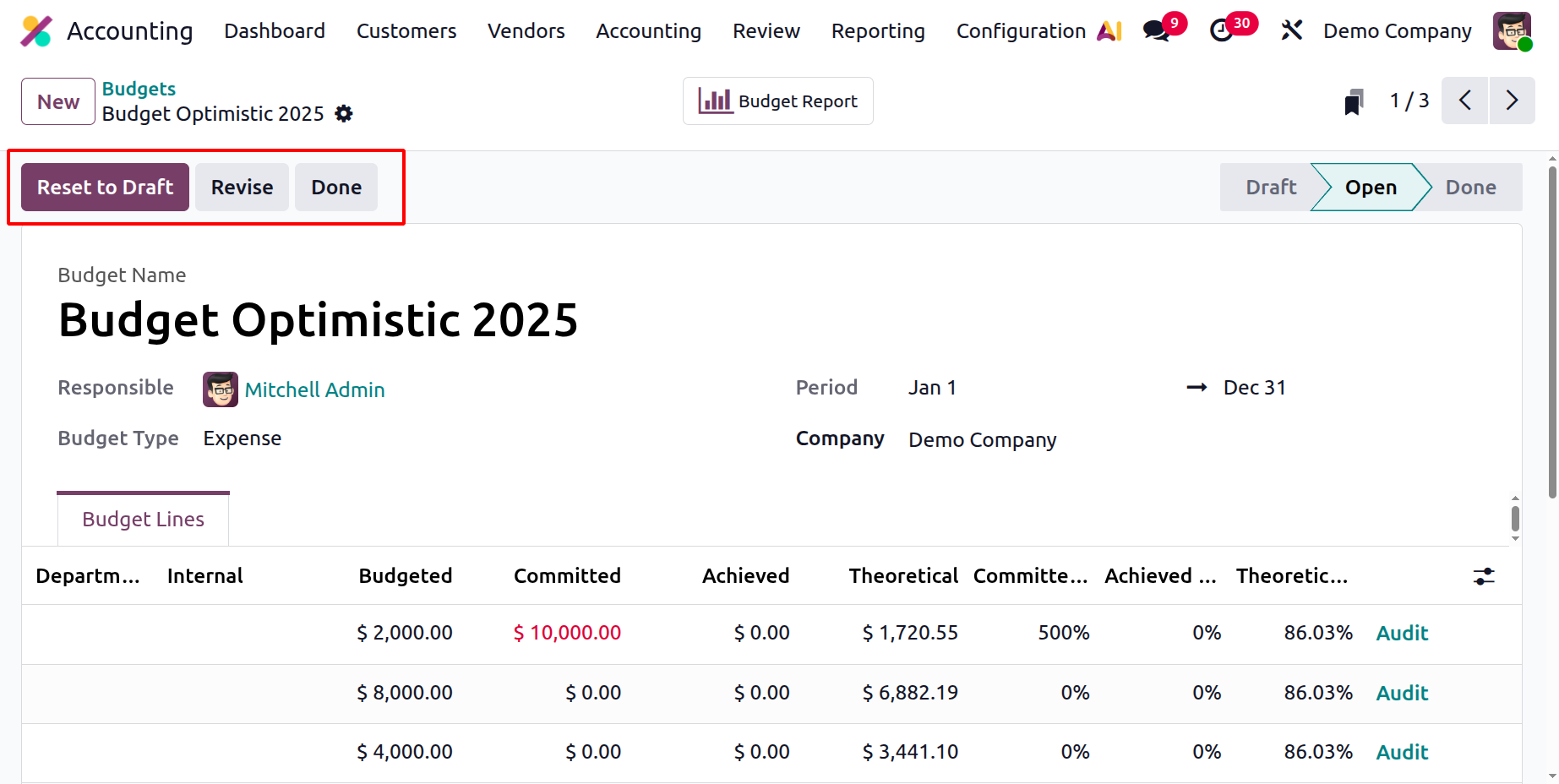The image size is (1559, 784).
Task: Open the Demo Company switcher
Action: tap(1397, 31)
